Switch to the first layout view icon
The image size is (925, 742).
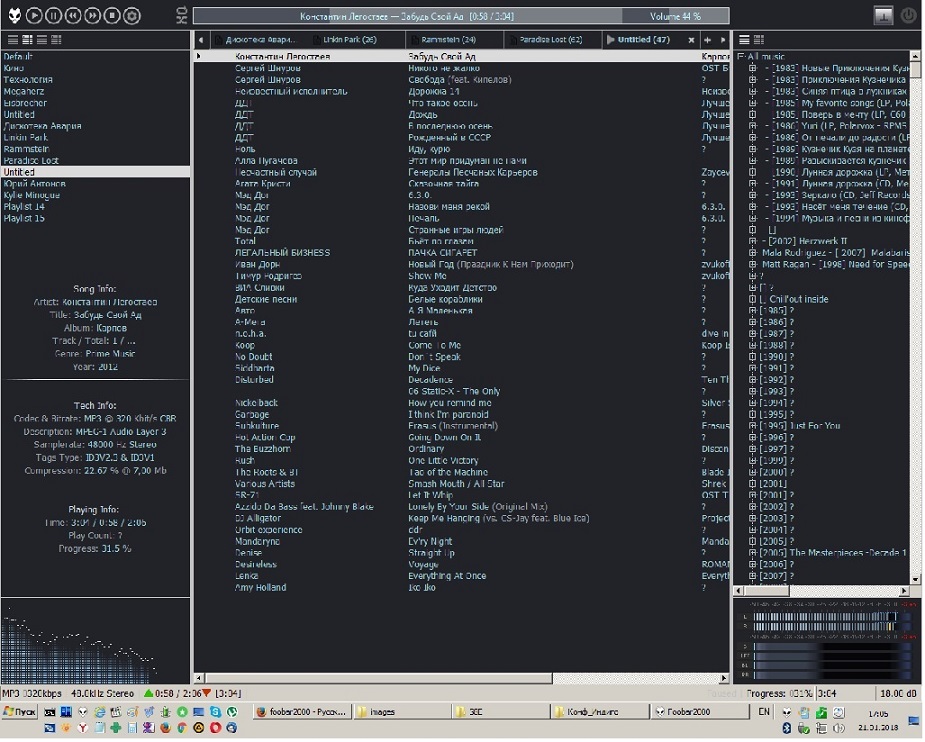(12, 40)
